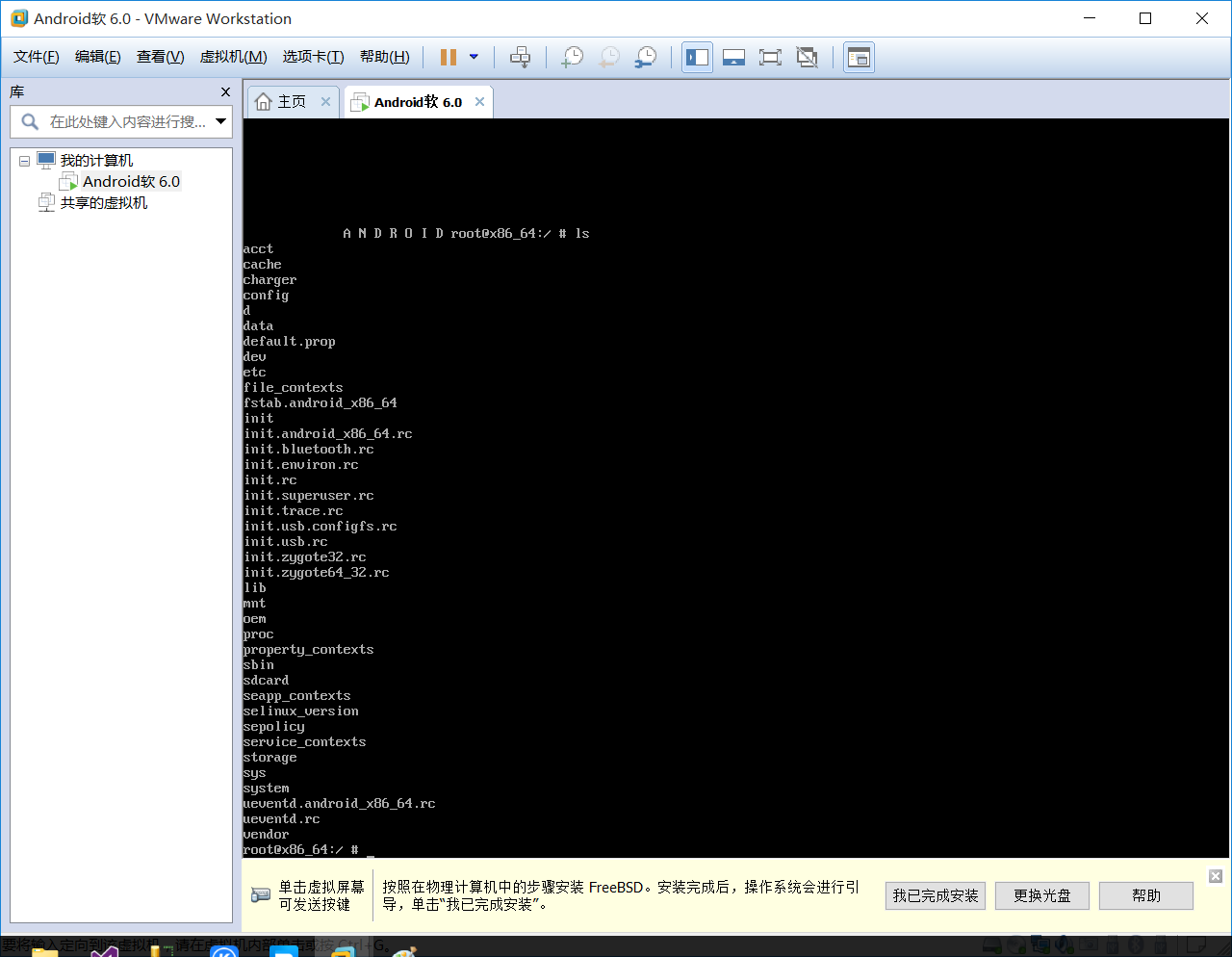Close the Android软 6.0 tab

[x=479, y=102]
